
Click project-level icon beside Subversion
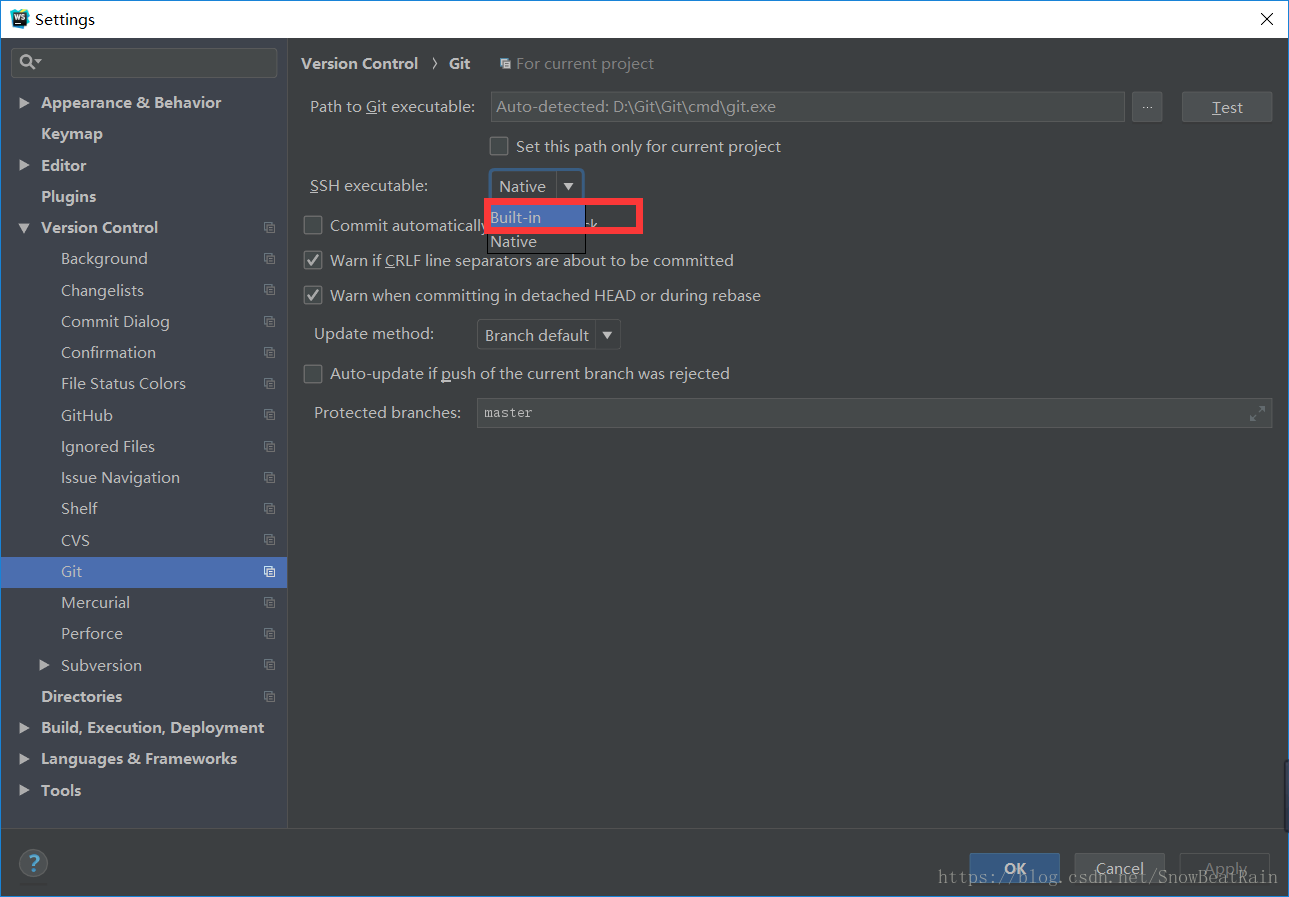point(269,665)
